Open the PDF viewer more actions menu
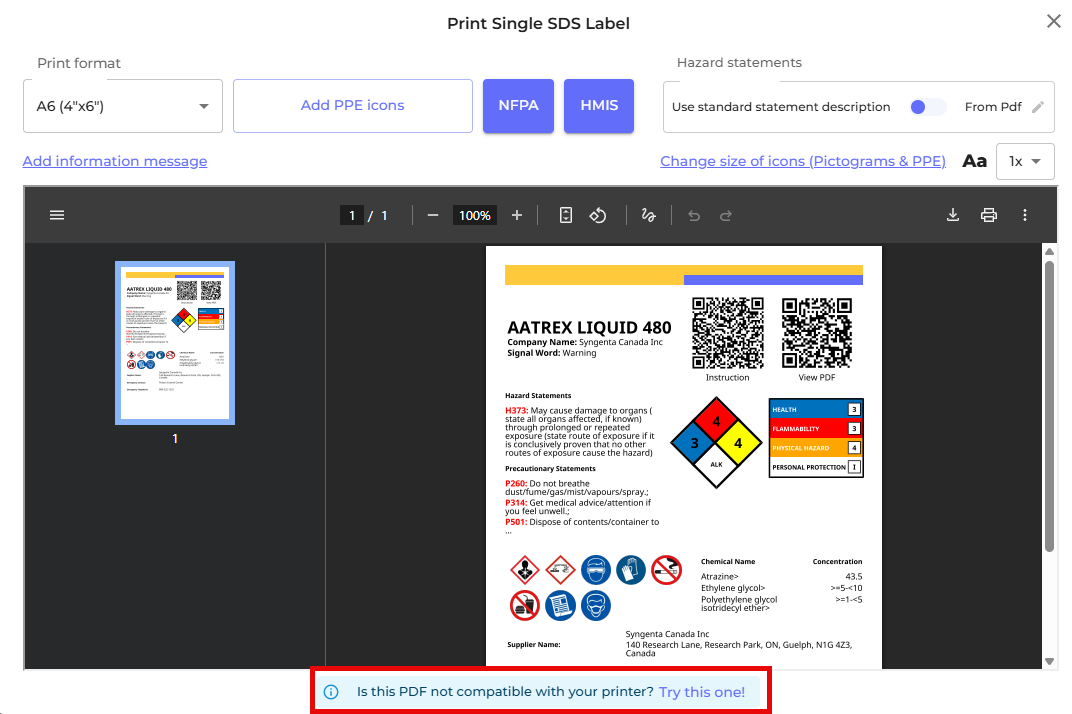The image size is (1072, 714). pos(1025,215)
